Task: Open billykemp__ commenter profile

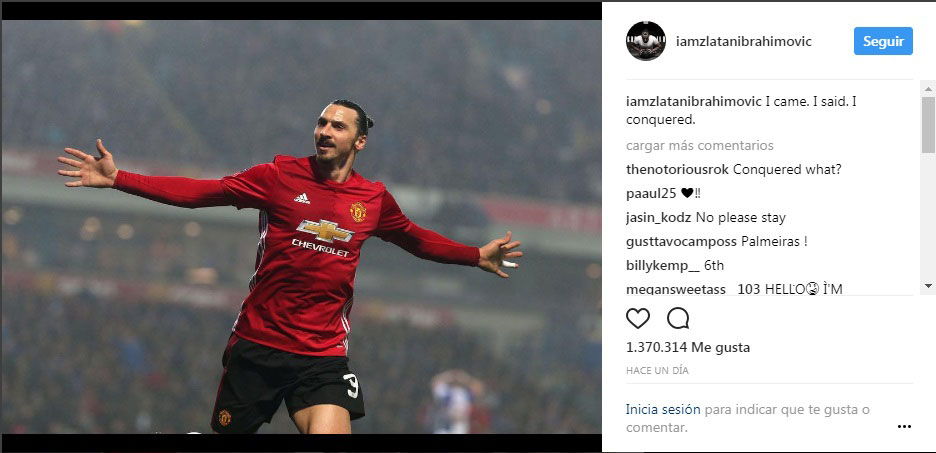Action: [663, 266]
